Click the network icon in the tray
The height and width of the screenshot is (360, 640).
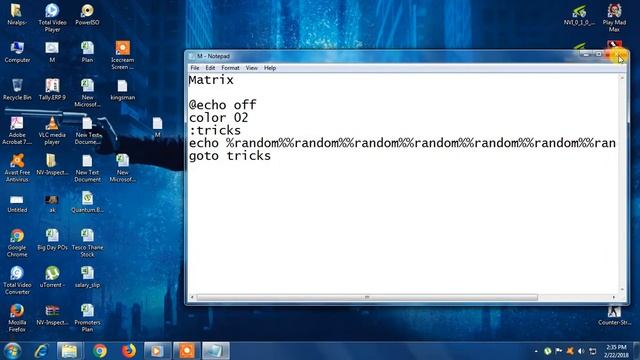point(593,351)
